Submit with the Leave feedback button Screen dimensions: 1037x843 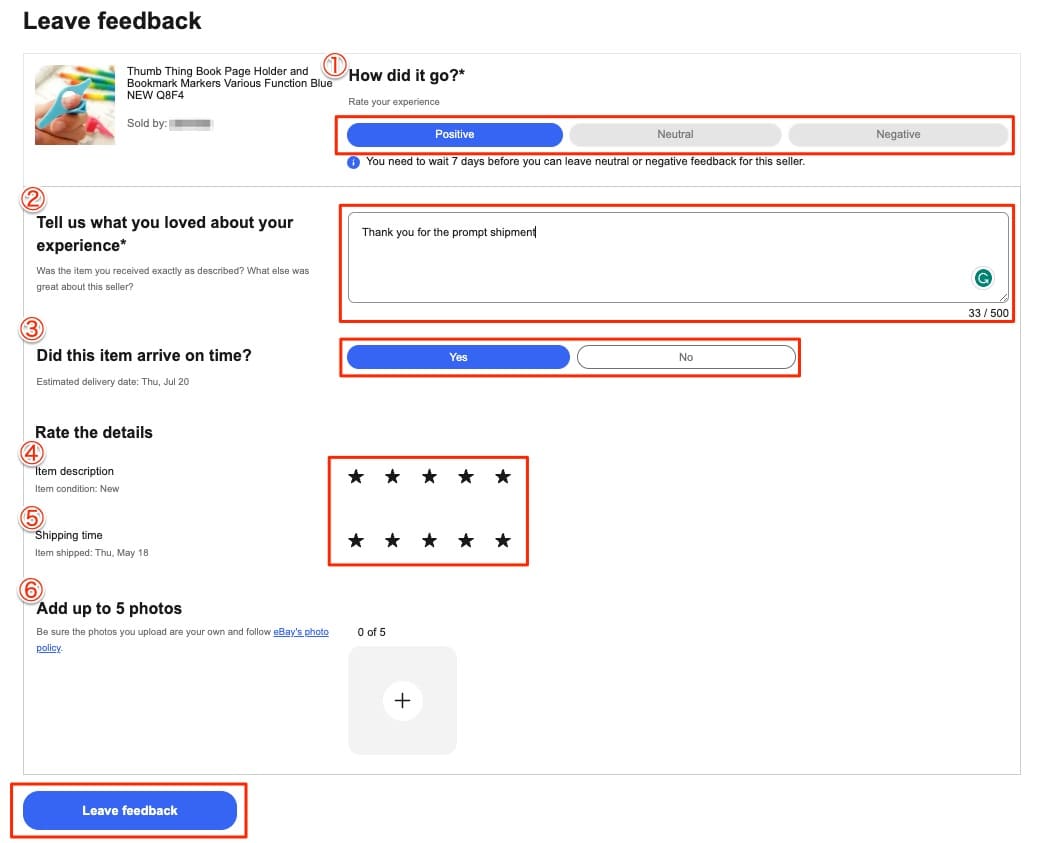[130, 810]
